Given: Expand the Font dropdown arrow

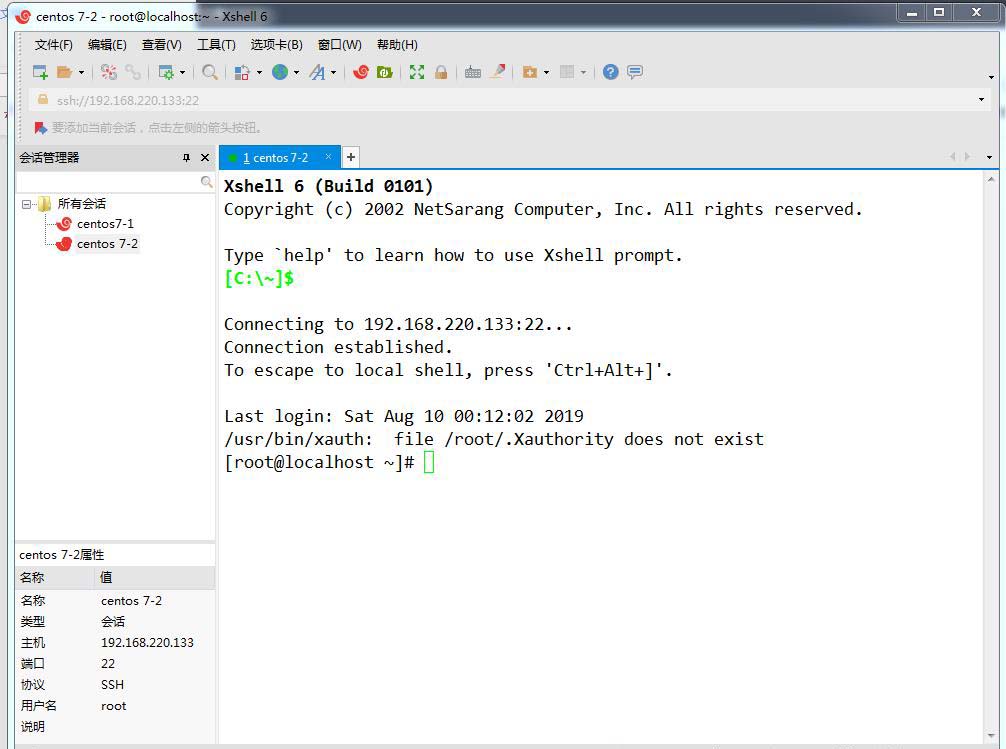Looking at the screenshot, I should tap(333, 73).
